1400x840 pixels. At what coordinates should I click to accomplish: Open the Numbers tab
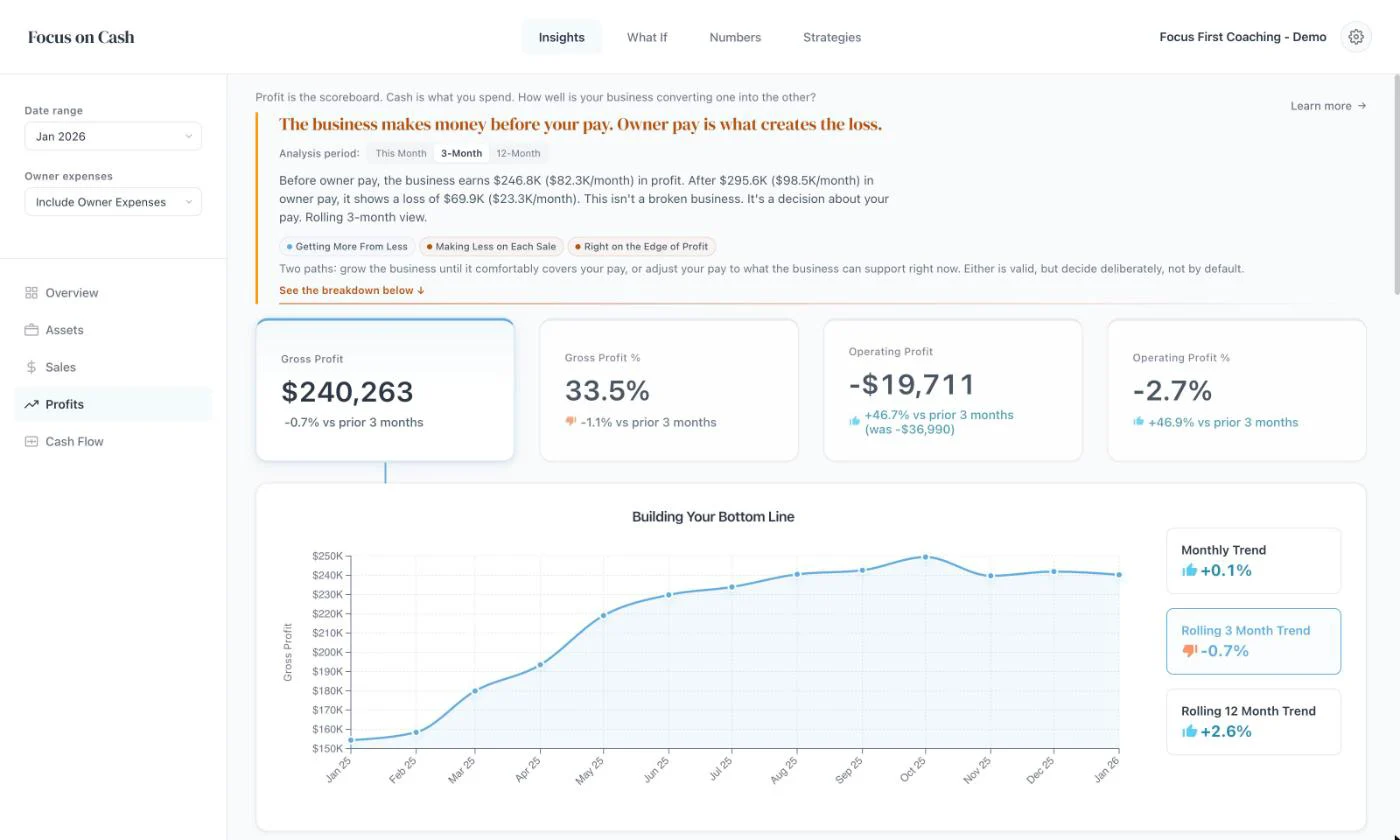(x=735, y=37)
